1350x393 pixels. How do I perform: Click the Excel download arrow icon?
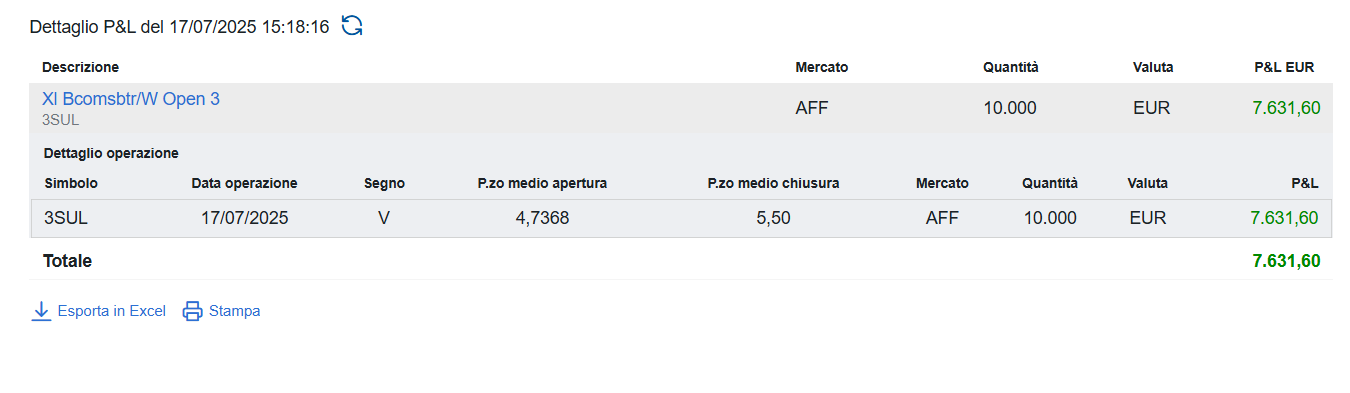pos(41,311)
